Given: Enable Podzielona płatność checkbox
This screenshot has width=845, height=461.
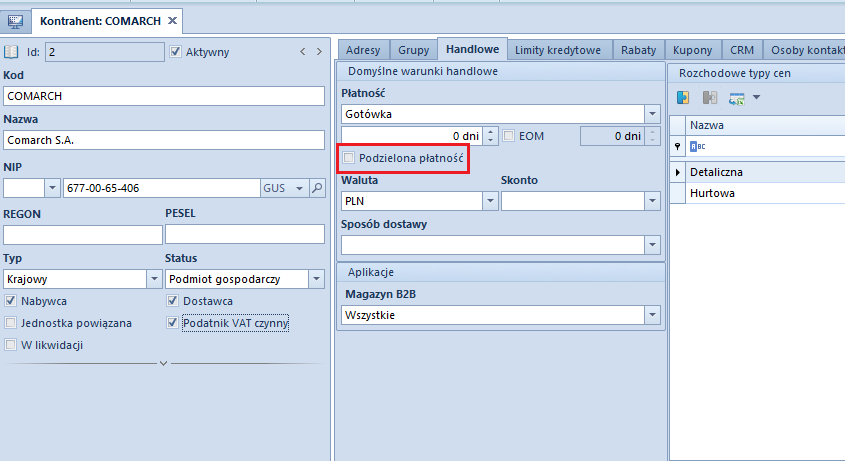Looking at the screenshot, I should pos(349,157).
